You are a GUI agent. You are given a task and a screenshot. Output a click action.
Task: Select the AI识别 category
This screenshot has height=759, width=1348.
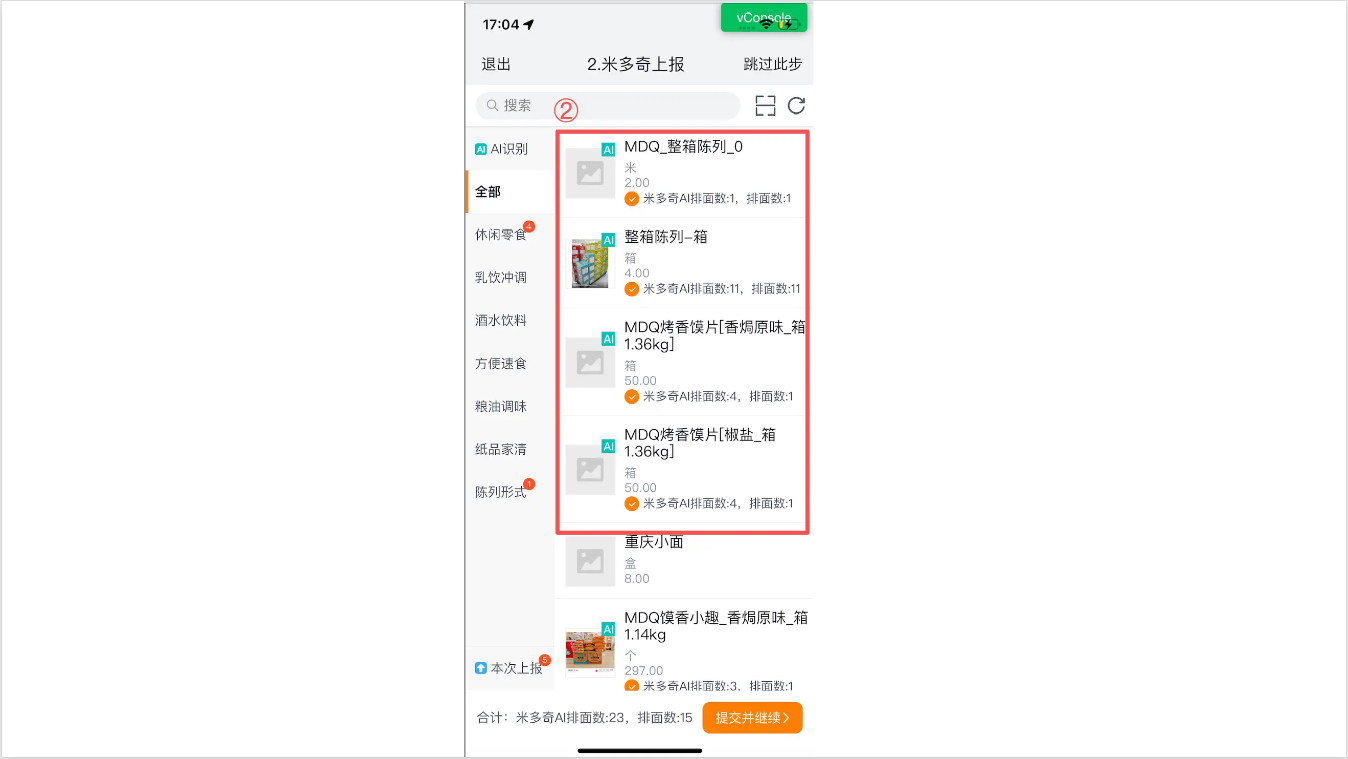coord(509,149)
